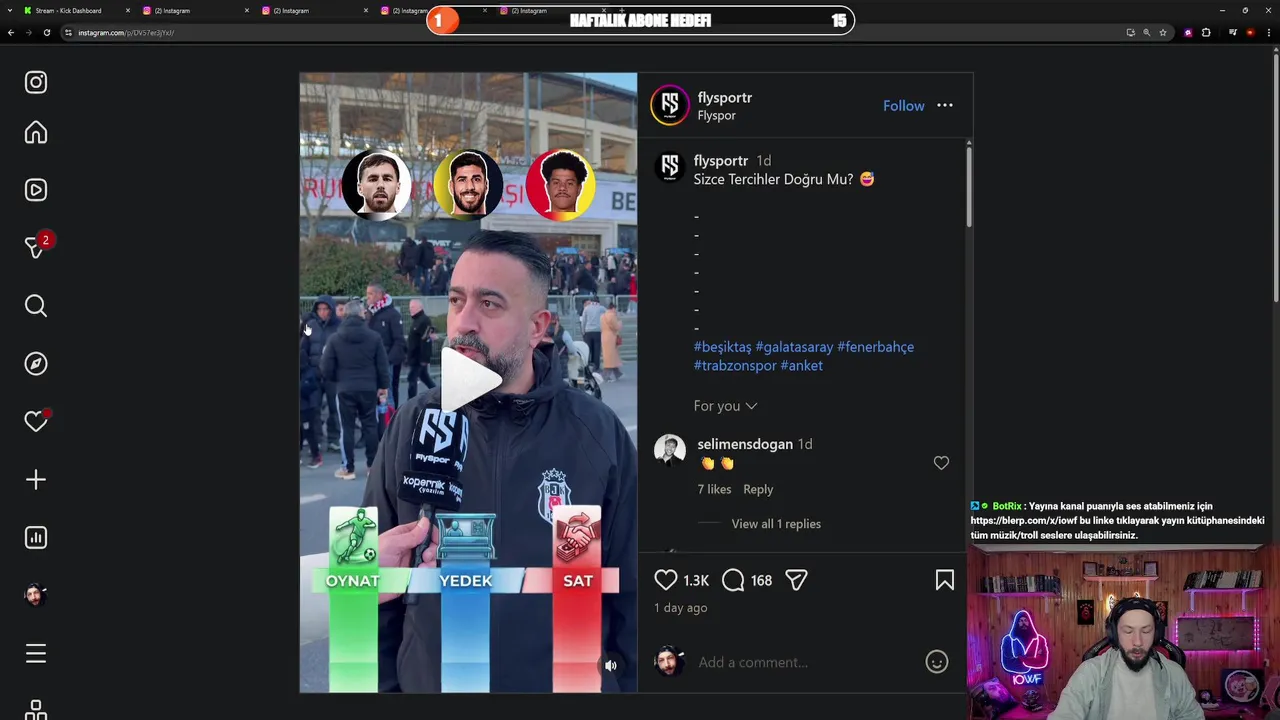This screenshot has width=1280, height=720.
Task: Like the post with the heart icon
Action: [x=665, y=580]
